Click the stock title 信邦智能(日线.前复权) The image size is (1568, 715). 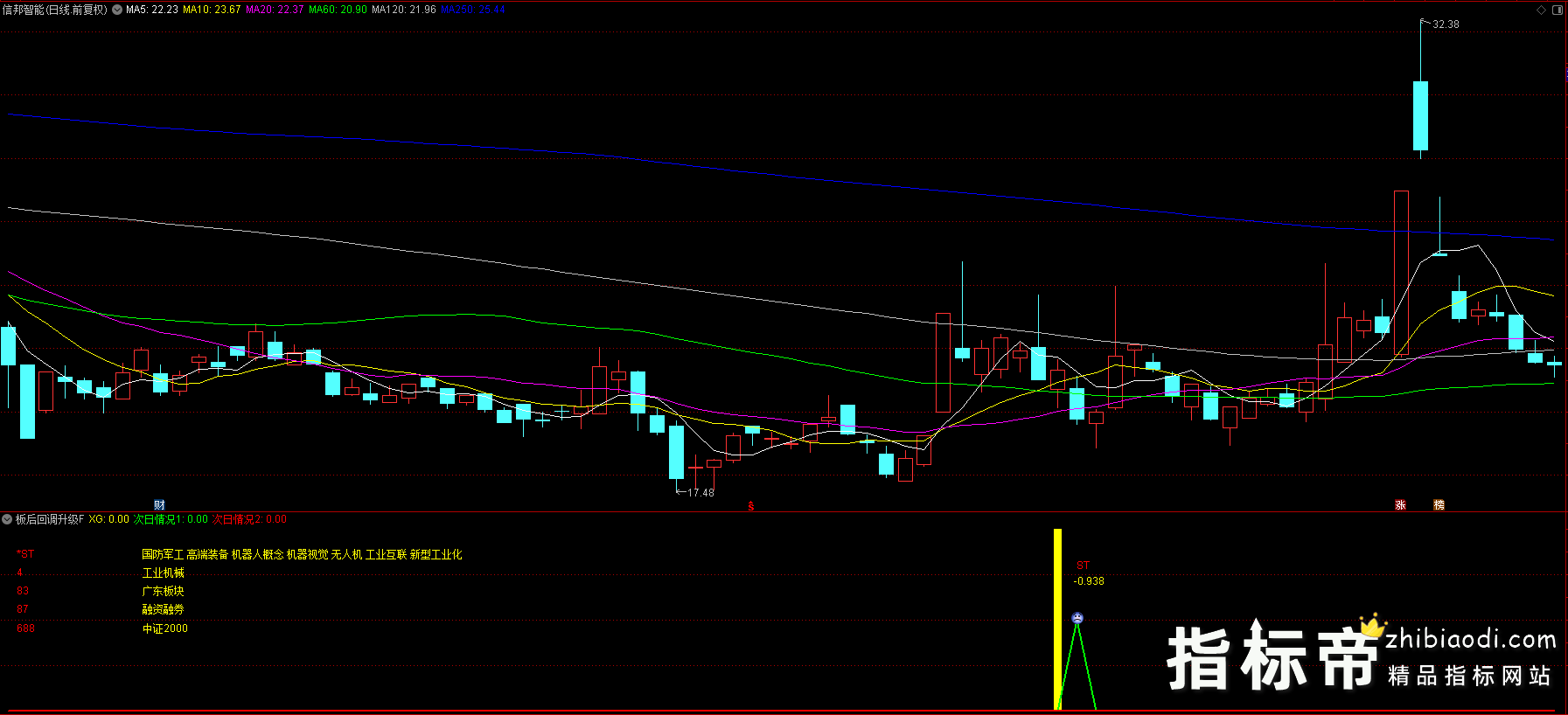[x=55, y=10]
